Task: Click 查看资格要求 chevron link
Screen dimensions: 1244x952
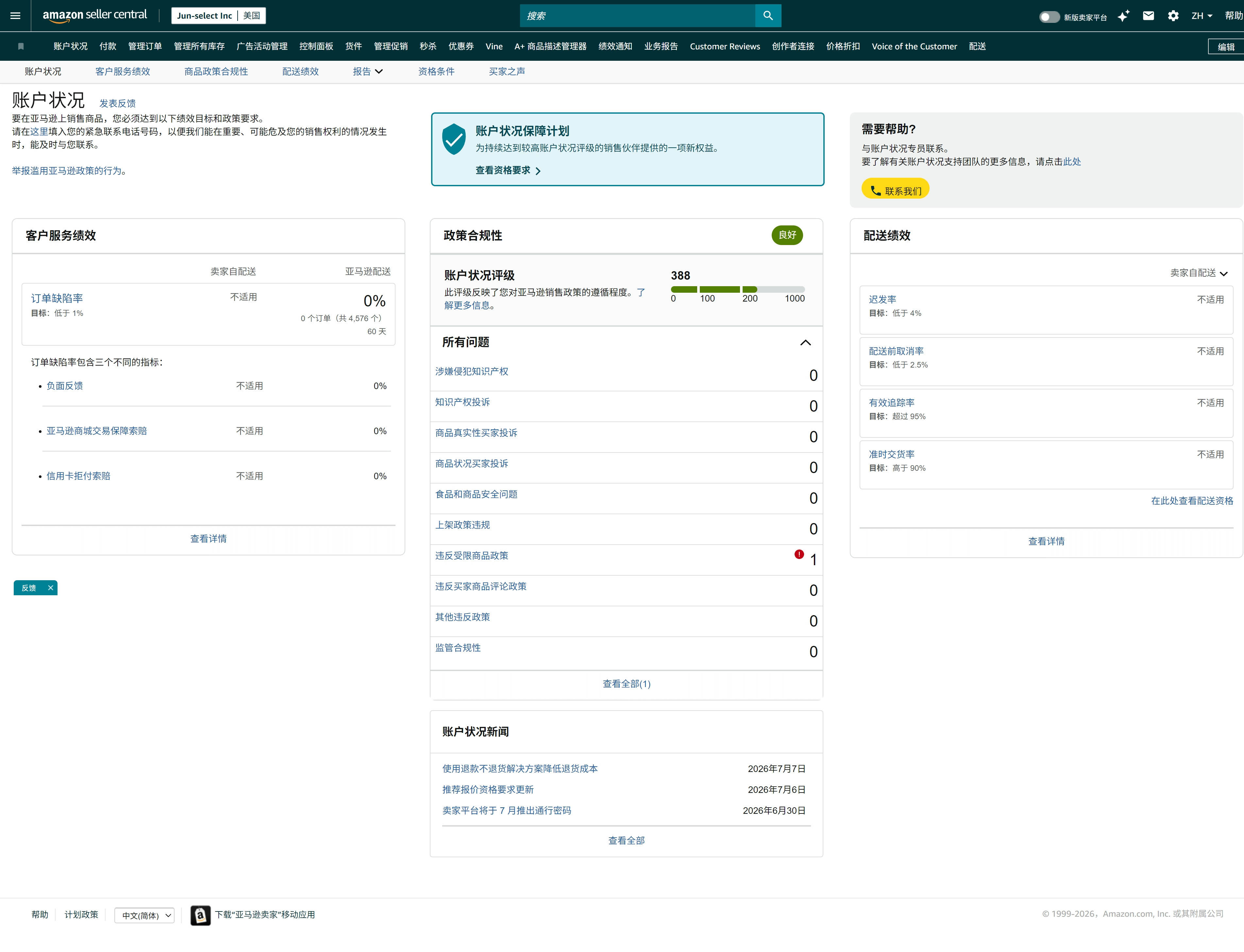Action: tap(508, 170)
